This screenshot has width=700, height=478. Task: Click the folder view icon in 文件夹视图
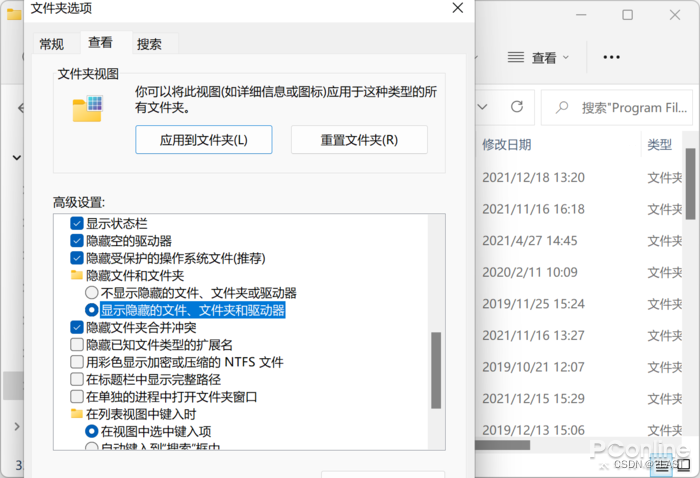point(88,108)
